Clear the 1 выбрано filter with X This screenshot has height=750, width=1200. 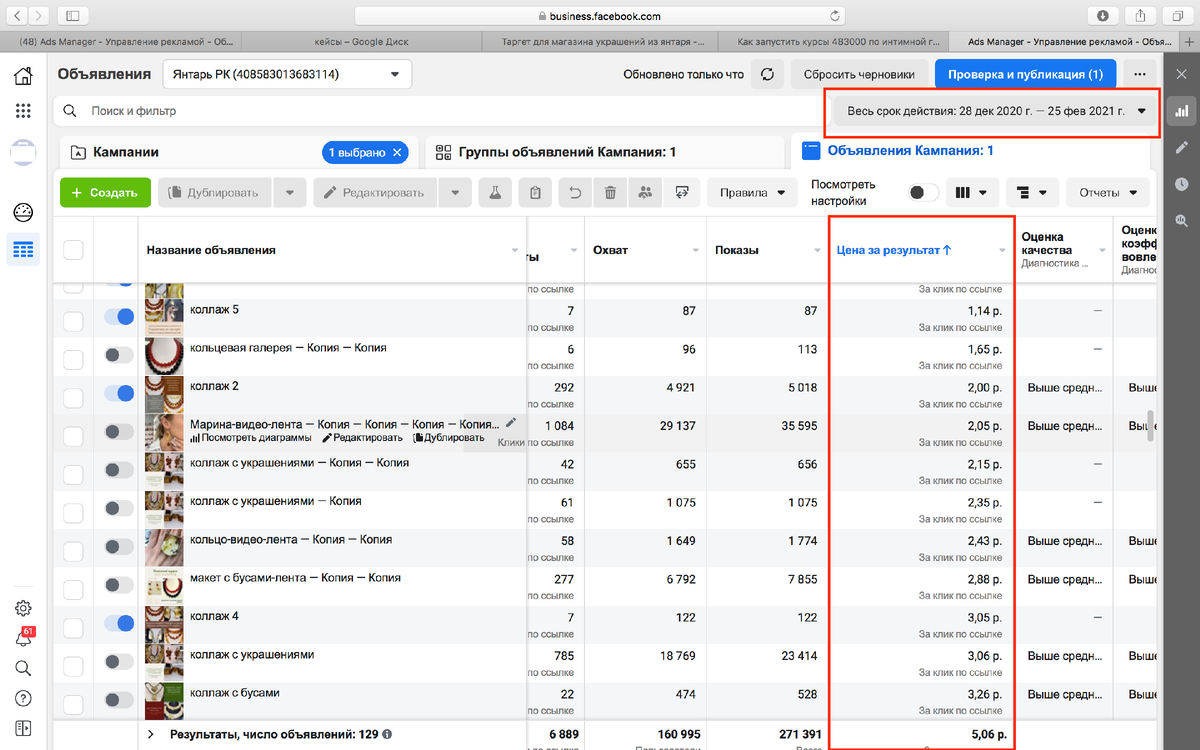[x=397, y=152]
